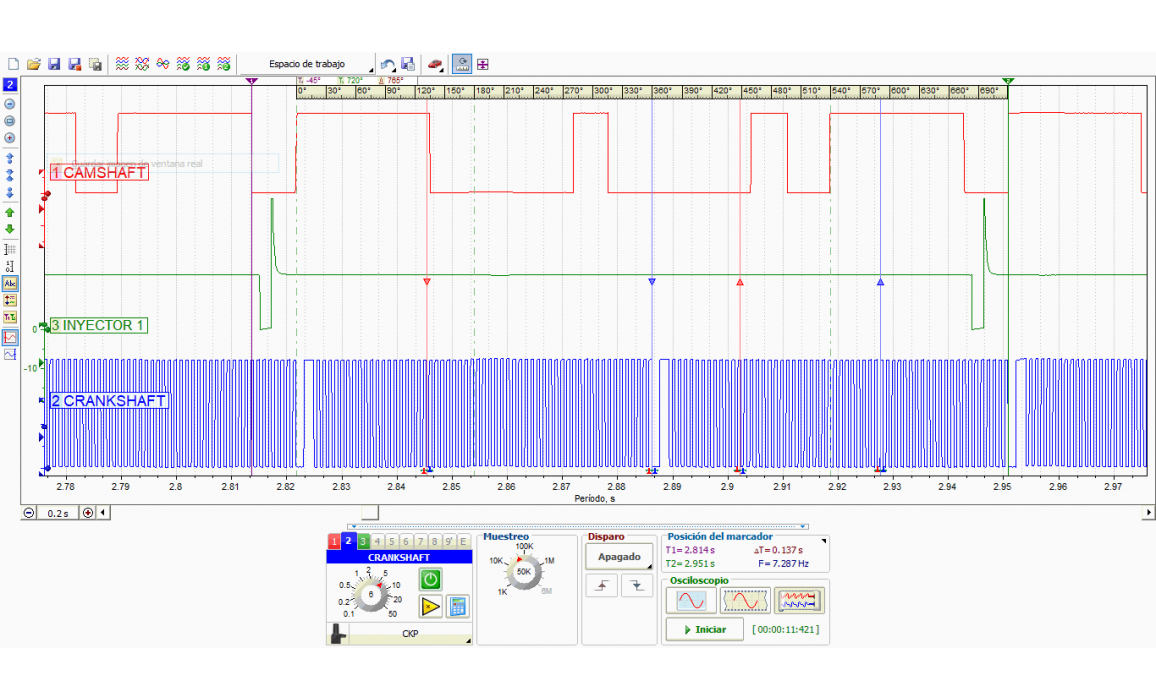Click the zoom-in plus icon in left sidebar
The height and width of the screenshot is (700, 1156).
click(x=10, y=137)
